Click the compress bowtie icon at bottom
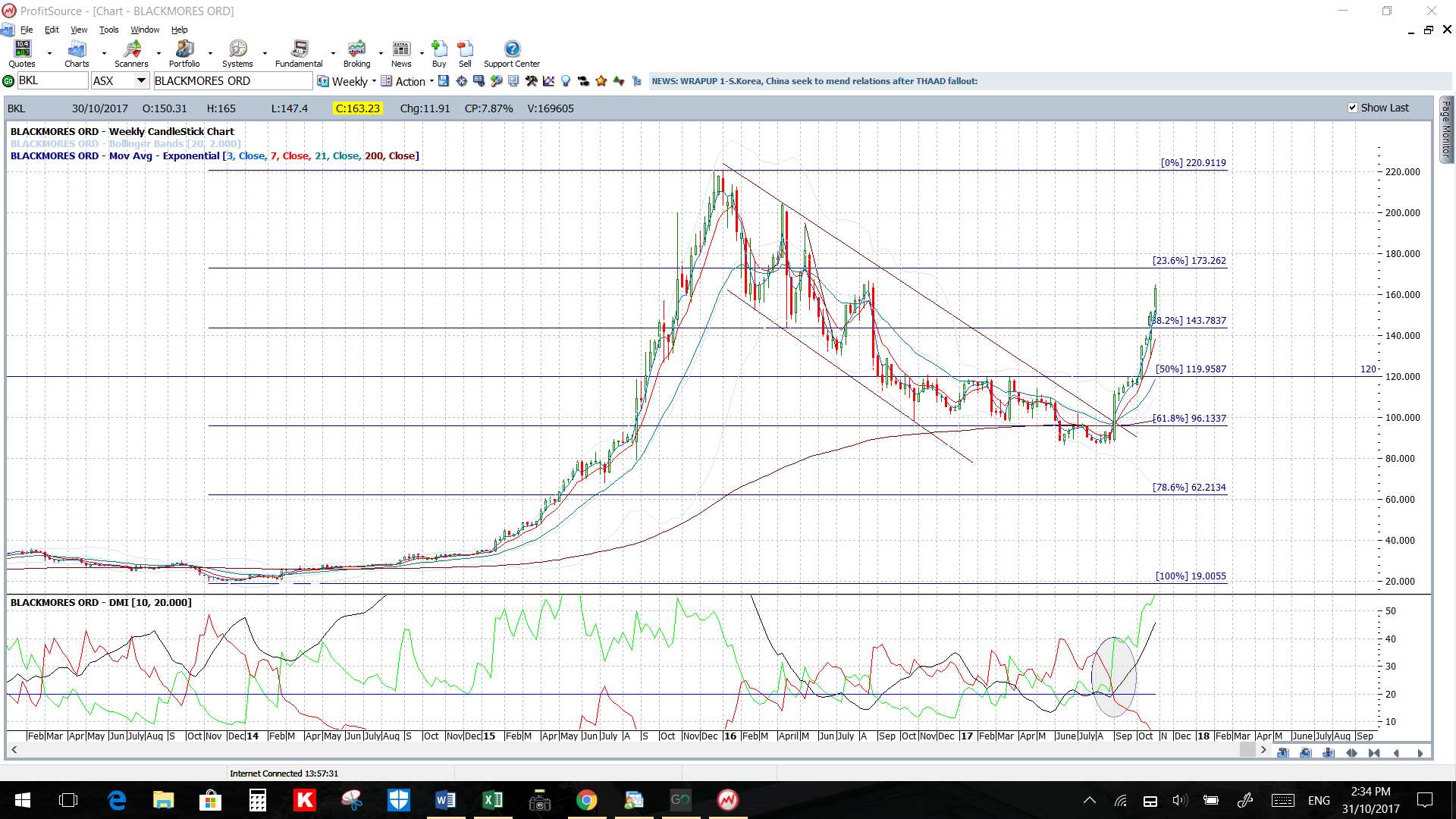1456x819 pixels. click(1374, 753)
